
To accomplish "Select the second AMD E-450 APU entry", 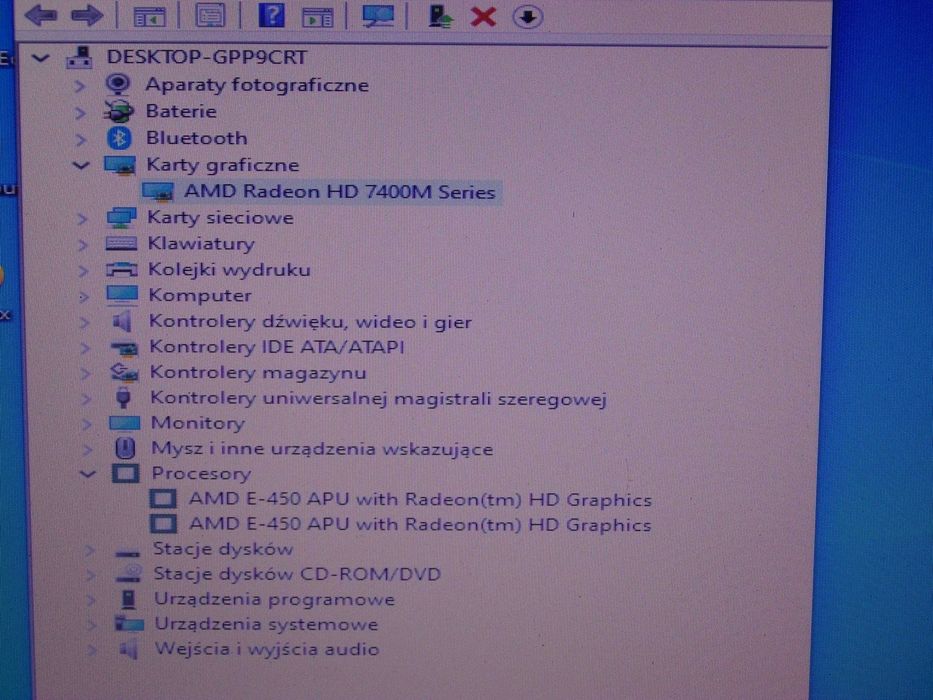I will point(420,524).
